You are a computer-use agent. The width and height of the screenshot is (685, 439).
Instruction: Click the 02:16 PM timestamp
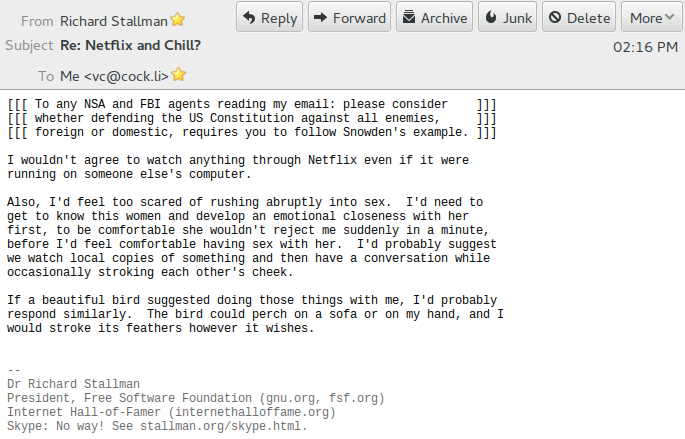click(645, 46)
